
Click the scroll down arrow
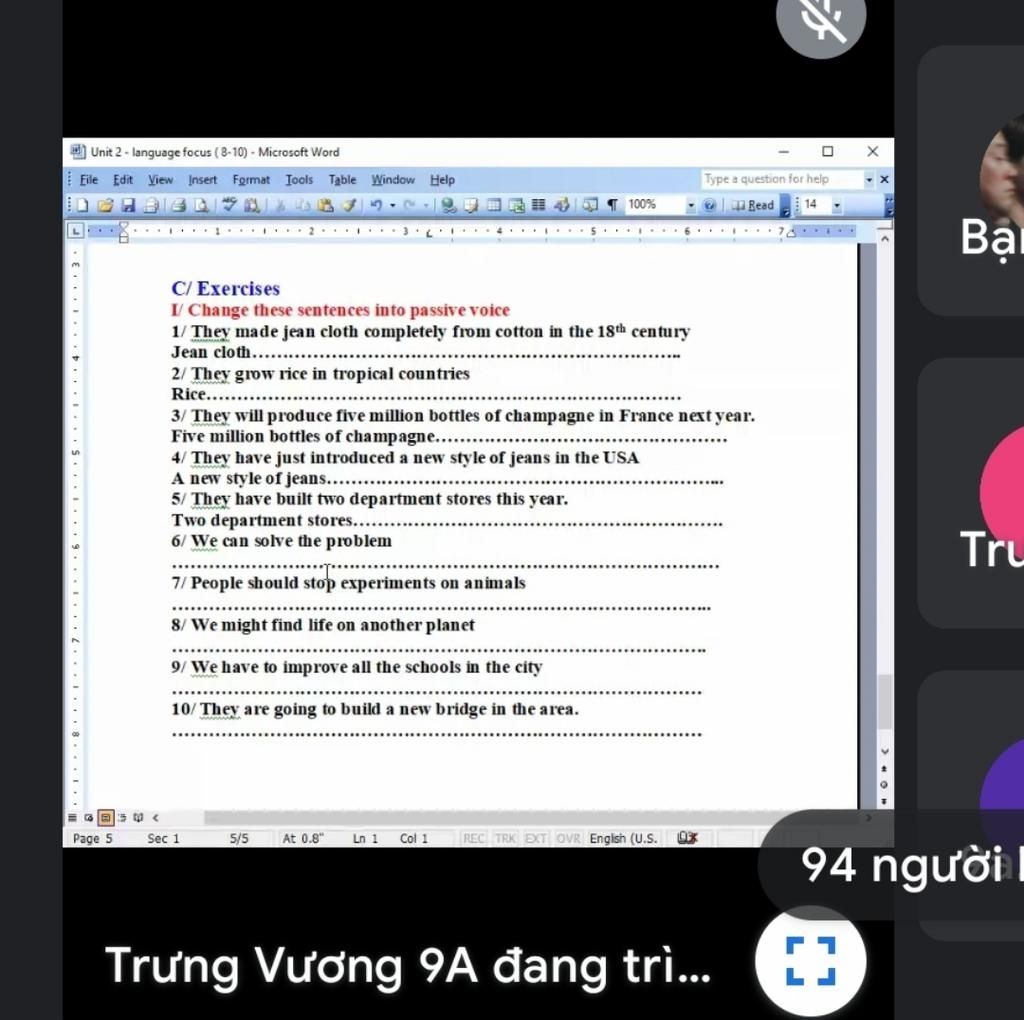click(884, 752)
